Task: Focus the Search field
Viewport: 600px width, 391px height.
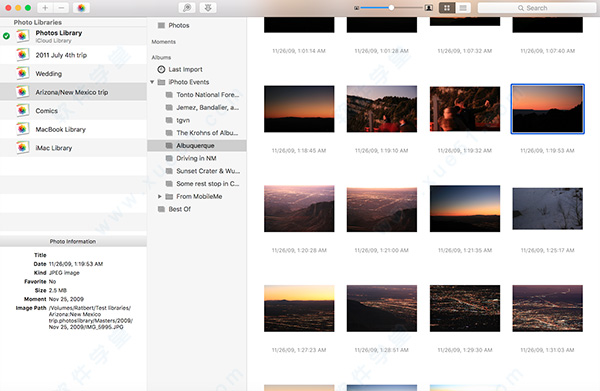Action: point(537,8)
